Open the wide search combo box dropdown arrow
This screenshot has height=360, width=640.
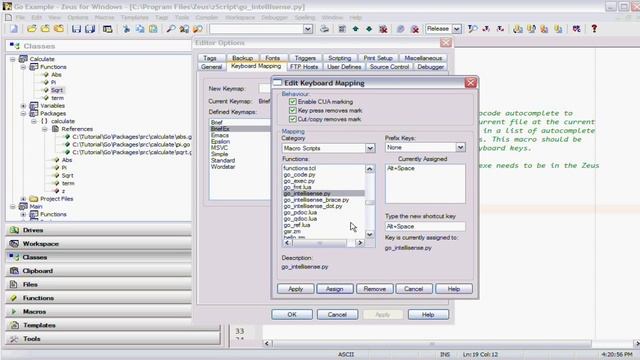[x=308, y=29]
